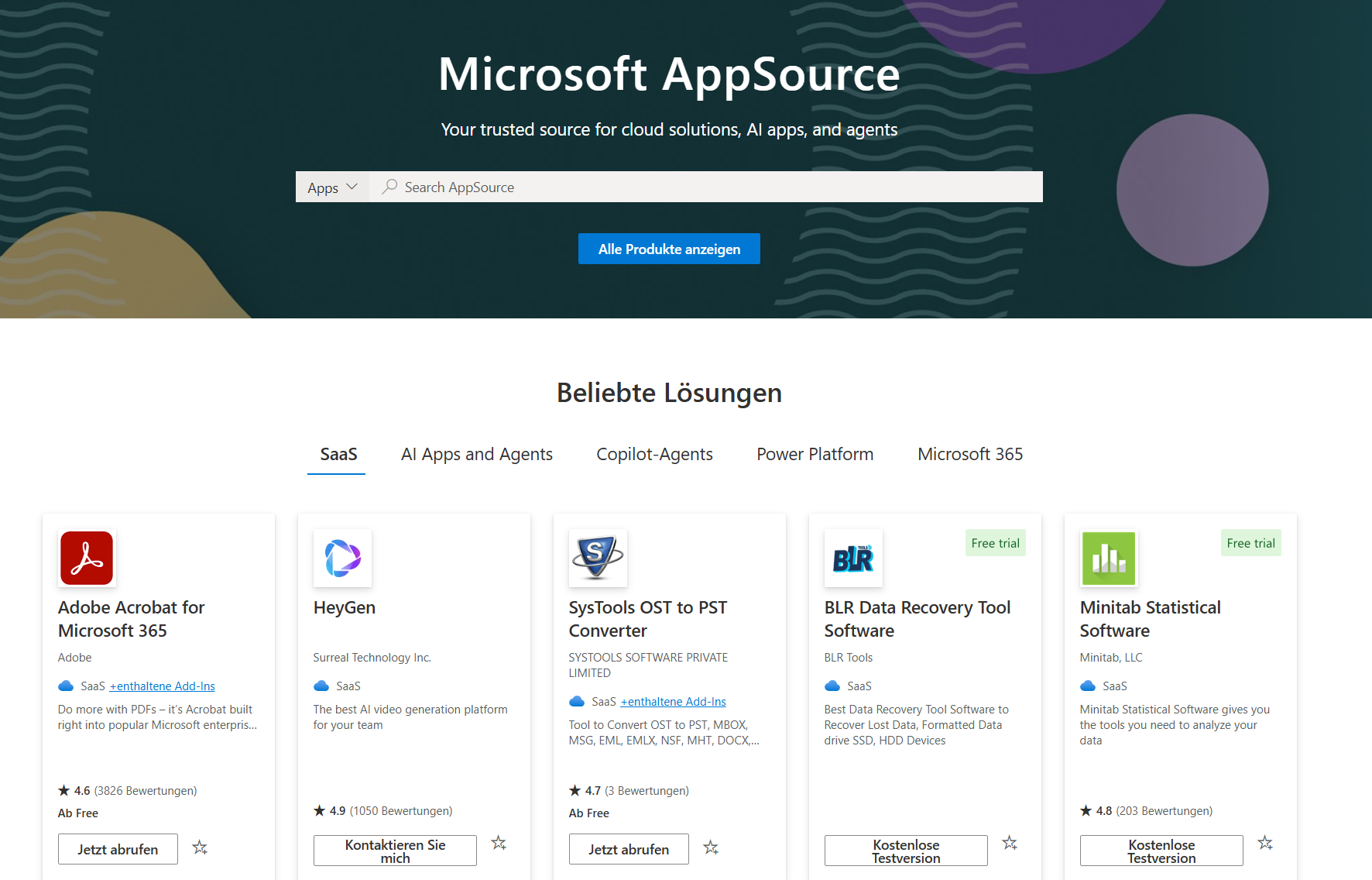Image resolution: width=1372 pixels, height=880 pixels.
Task: Click the SYSTOOLS SOFTWARE PRIVATE LIMITED text
Action: tap(648, 665)
